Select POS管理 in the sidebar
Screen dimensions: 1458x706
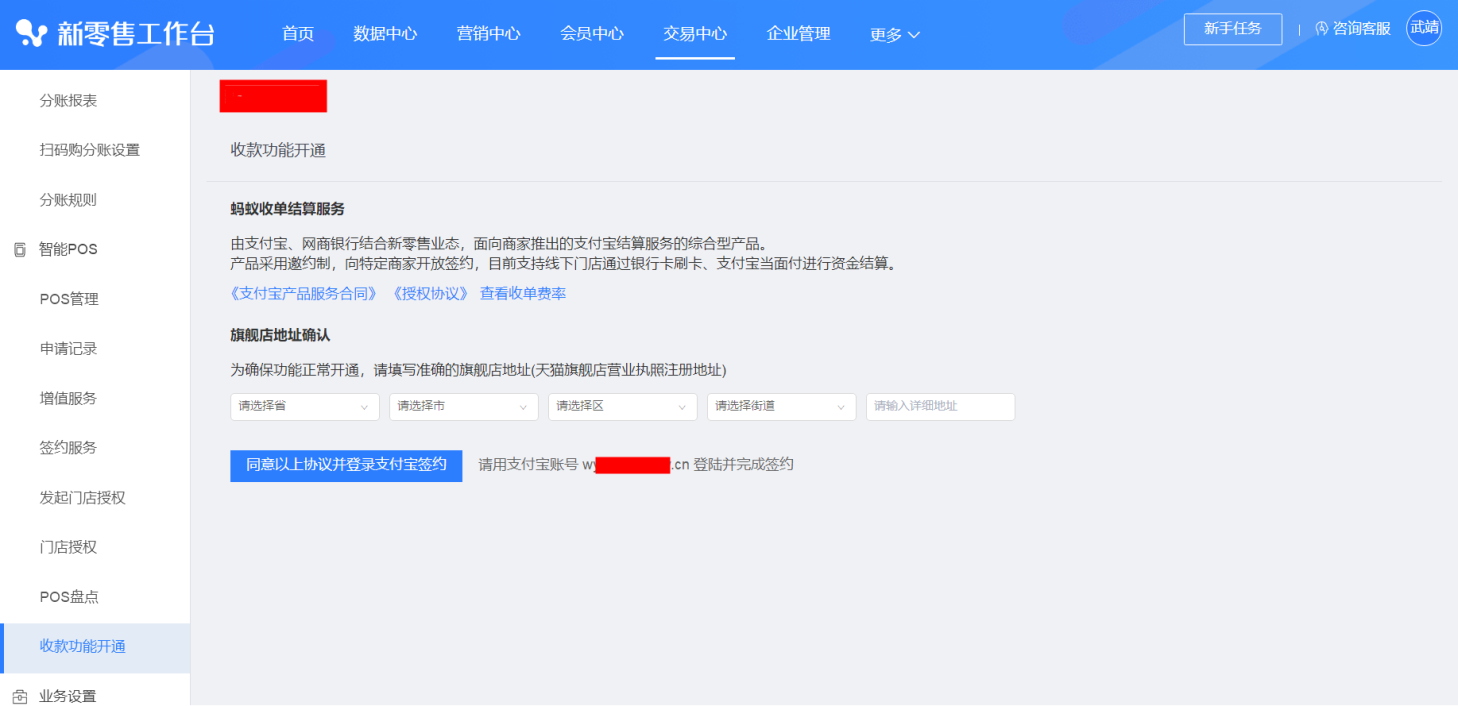point(69,299)
